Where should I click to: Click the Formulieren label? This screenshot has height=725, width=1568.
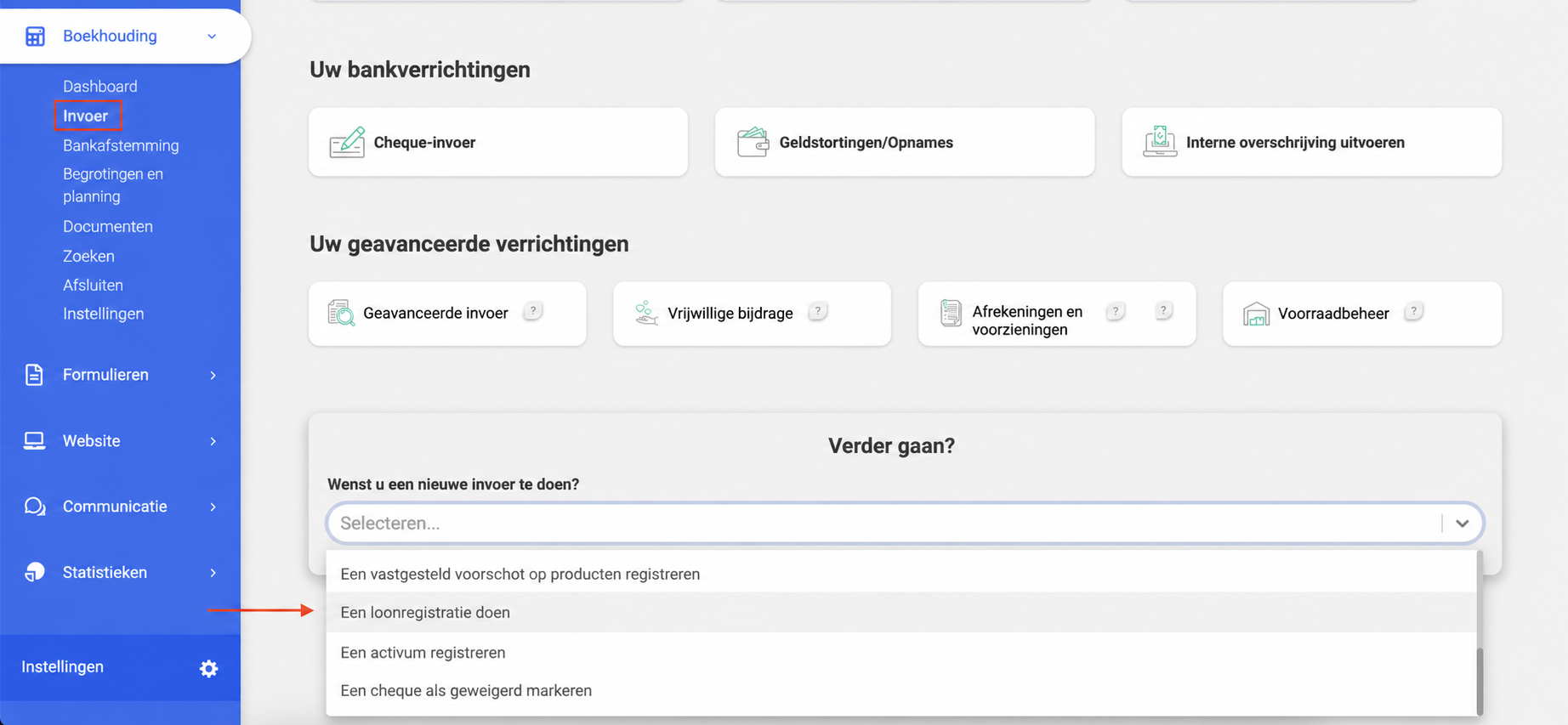pos(105,375)
